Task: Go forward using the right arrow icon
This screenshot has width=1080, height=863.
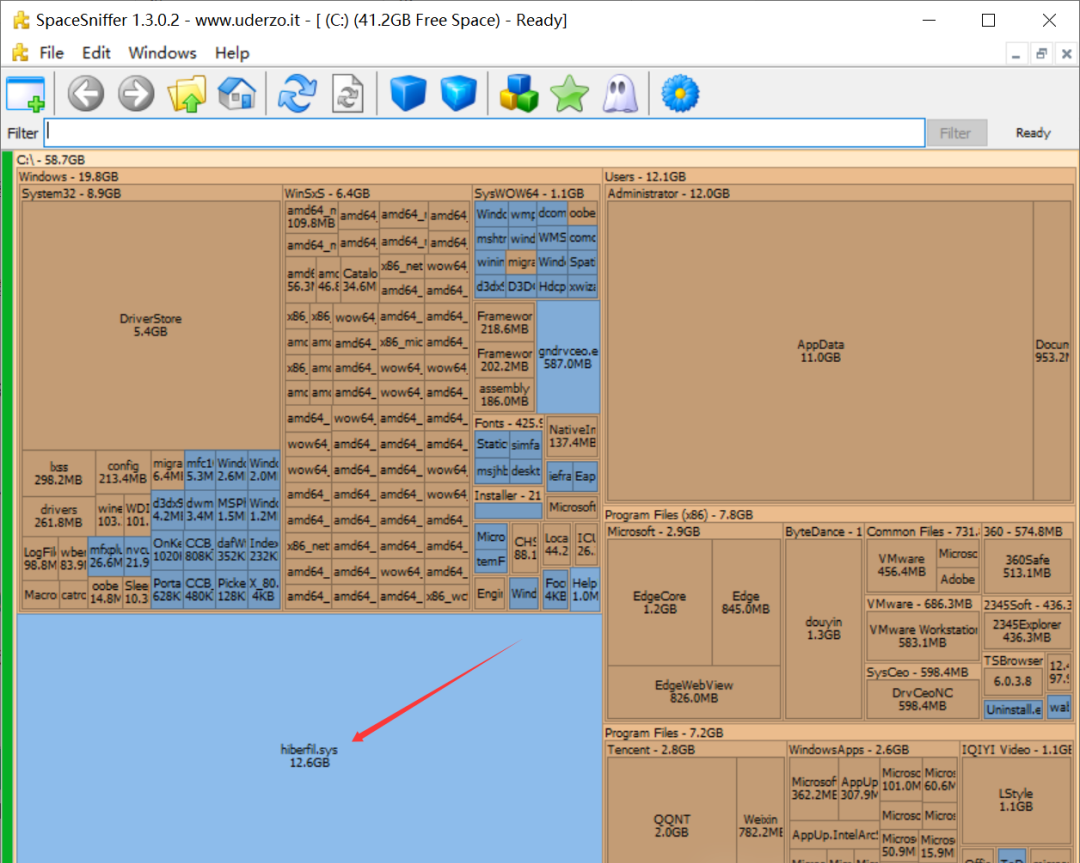Action: coord(136,94)
